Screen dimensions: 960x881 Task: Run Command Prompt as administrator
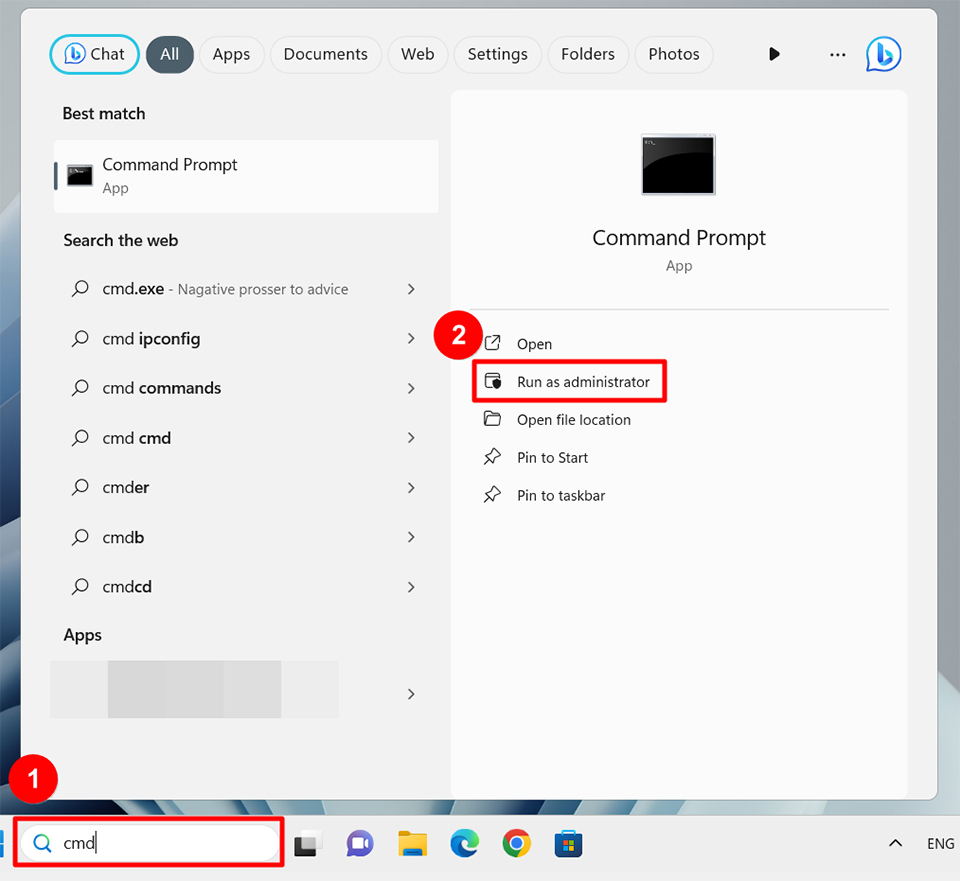(569, 382)
